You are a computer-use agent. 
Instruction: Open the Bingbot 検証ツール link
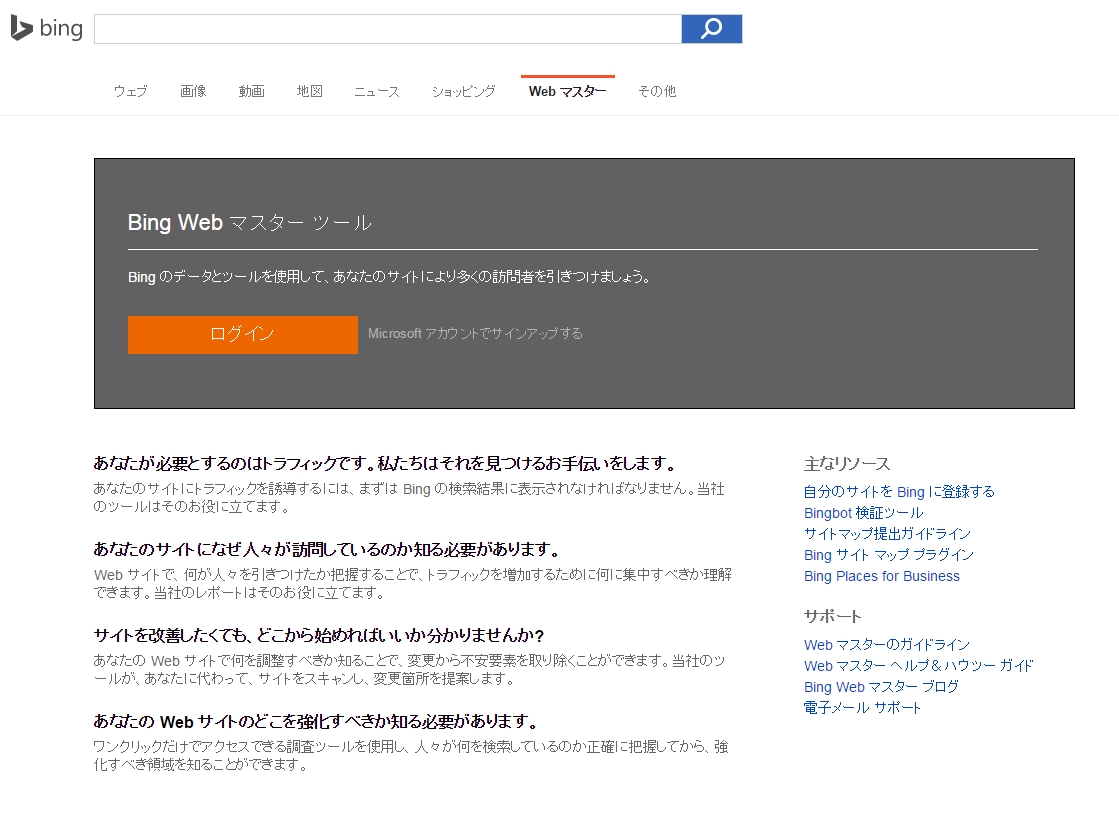(x=864, y=512)
